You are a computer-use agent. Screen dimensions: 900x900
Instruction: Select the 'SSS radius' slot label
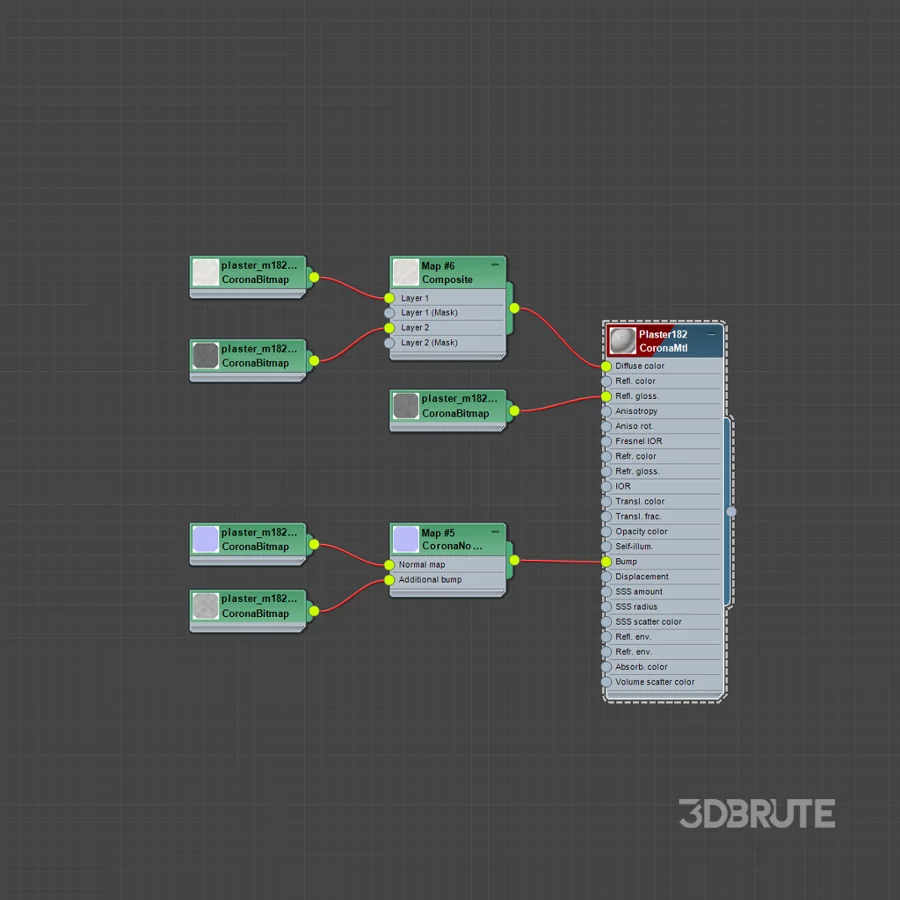[x=637, y=607]
